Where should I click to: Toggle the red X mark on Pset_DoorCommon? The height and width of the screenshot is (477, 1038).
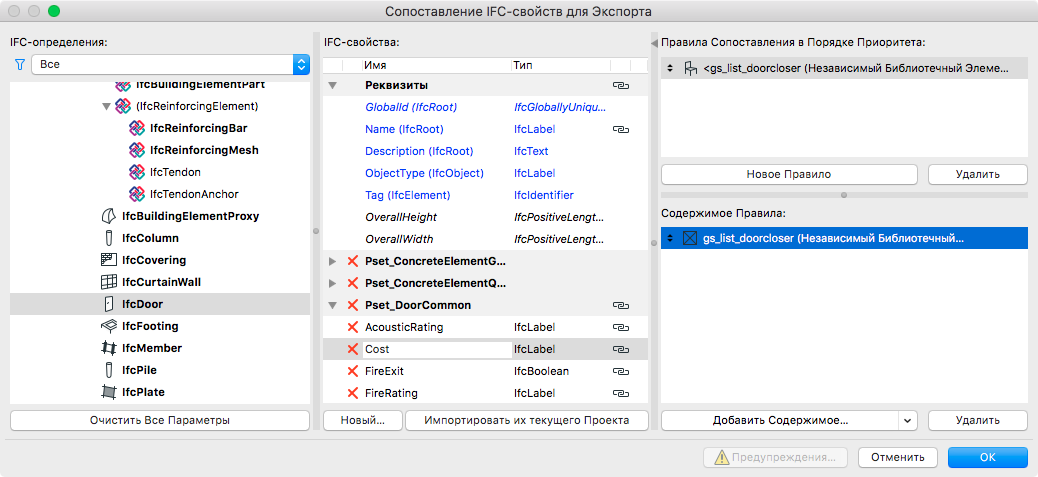352,305
